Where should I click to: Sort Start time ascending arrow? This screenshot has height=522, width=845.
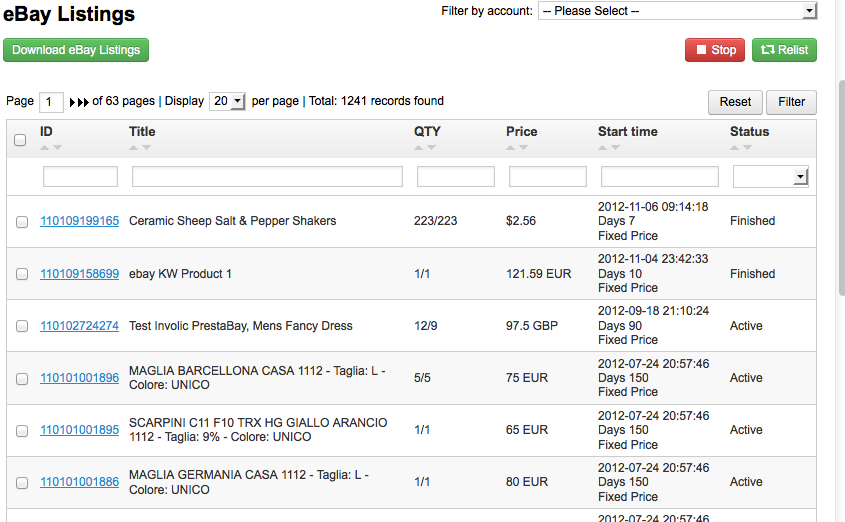click(602, 148)
